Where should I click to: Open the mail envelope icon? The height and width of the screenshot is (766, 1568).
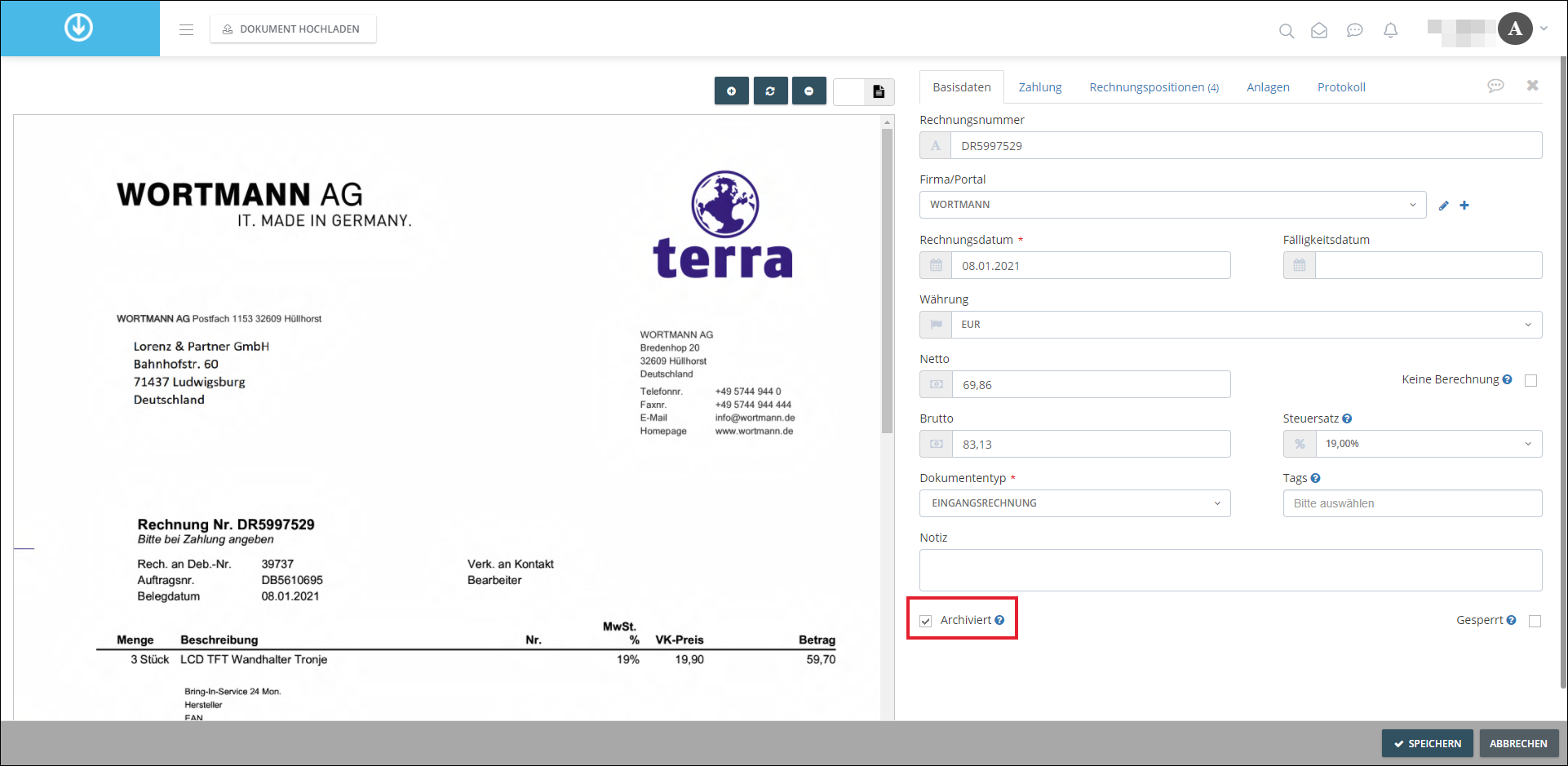(x=1319, y=30)
